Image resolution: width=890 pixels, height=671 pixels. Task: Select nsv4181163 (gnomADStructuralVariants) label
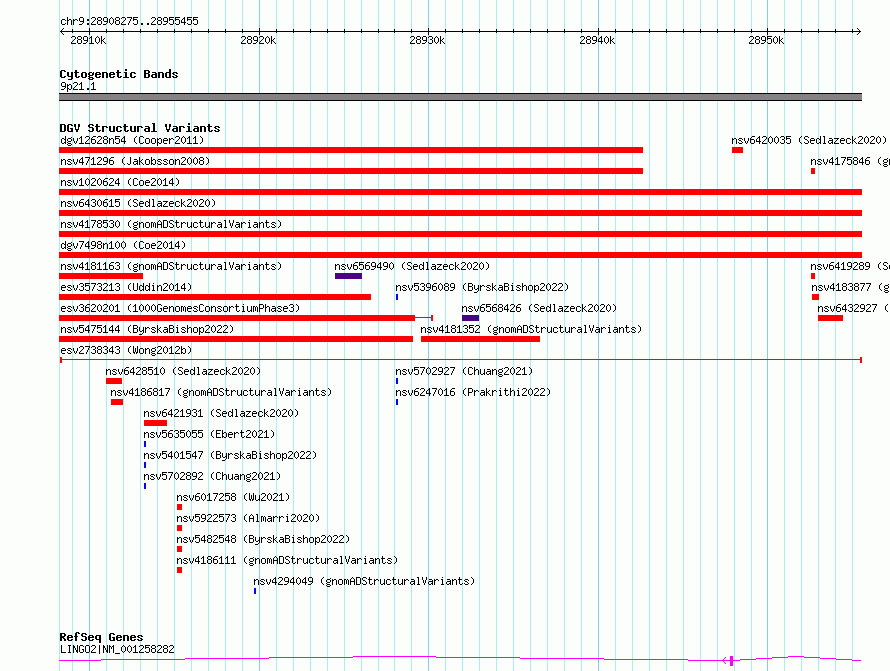click(171, 266)
